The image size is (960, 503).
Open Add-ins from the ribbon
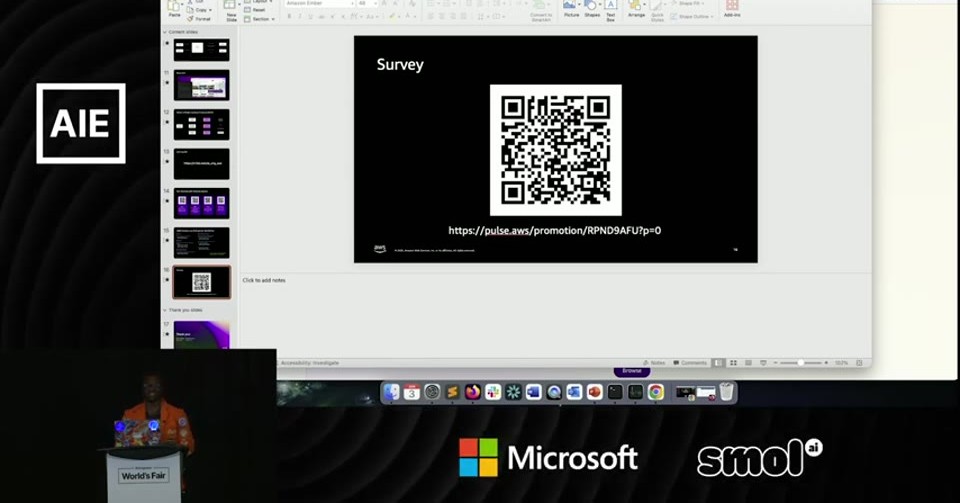732,8
